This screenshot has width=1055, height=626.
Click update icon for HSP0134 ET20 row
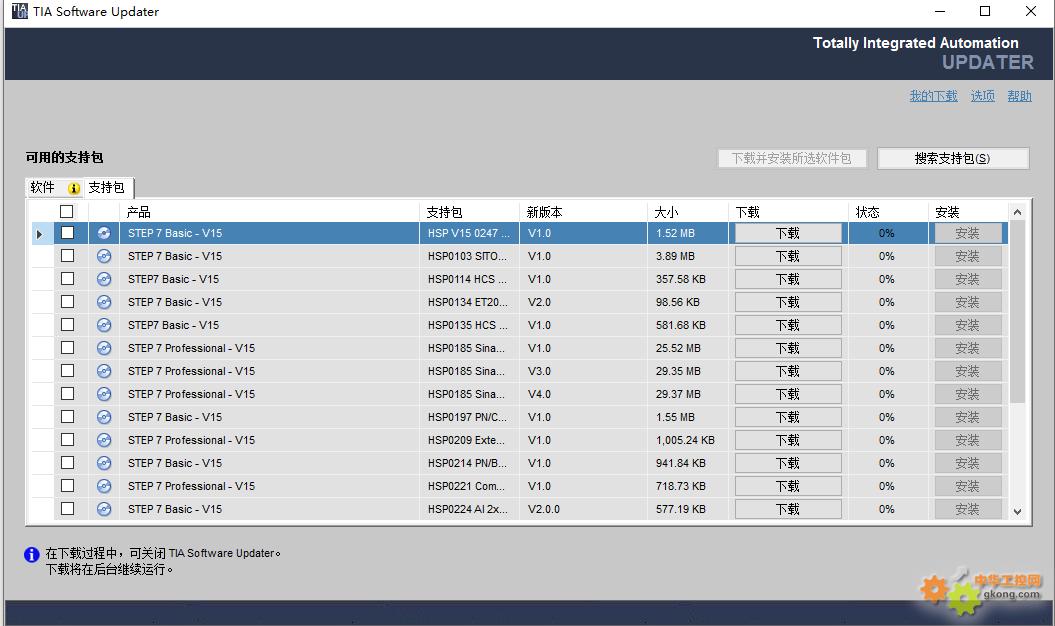tap(104, 302)
